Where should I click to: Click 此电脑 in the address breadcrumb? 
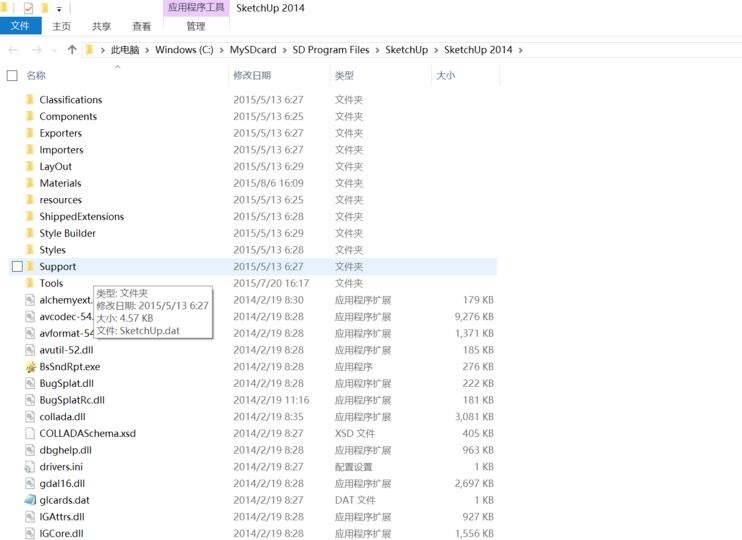125,50
